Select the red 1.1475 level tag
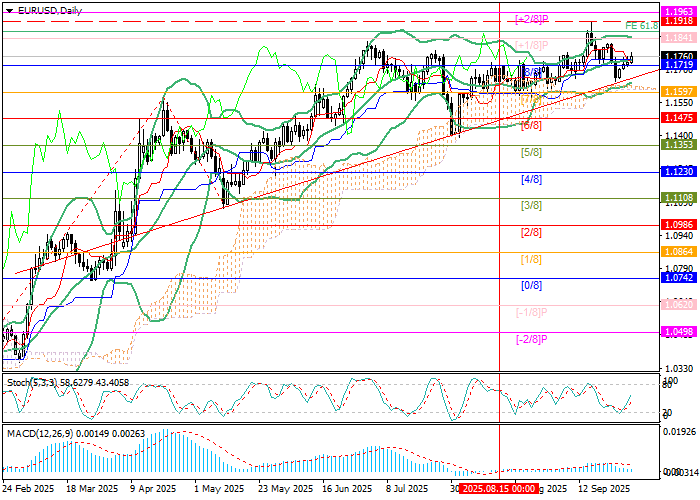Viewport: 700px width, 500px height. tap(679, 118)
